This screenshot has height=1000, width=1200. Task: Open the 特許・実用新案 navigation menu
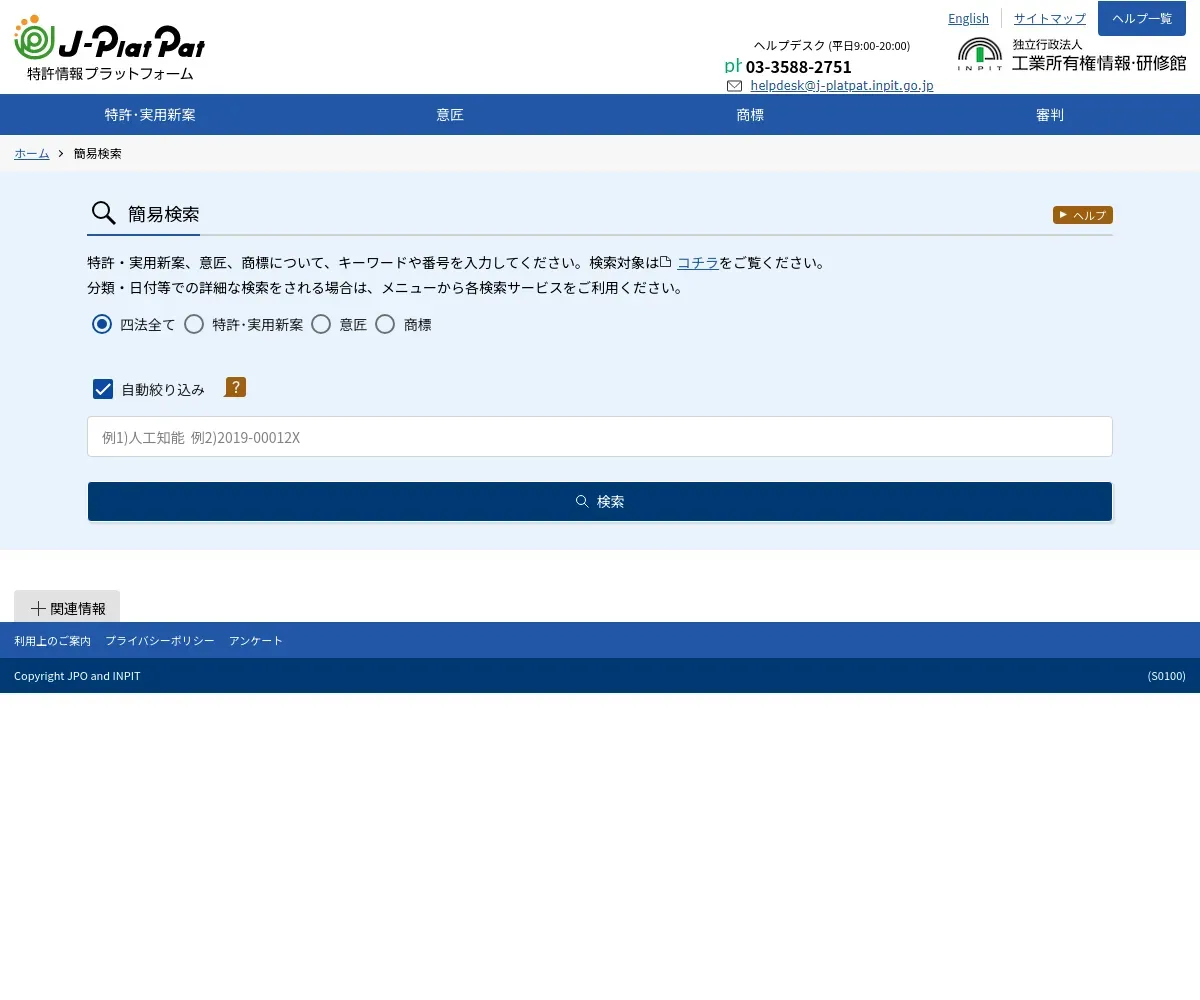coord(150,115)
